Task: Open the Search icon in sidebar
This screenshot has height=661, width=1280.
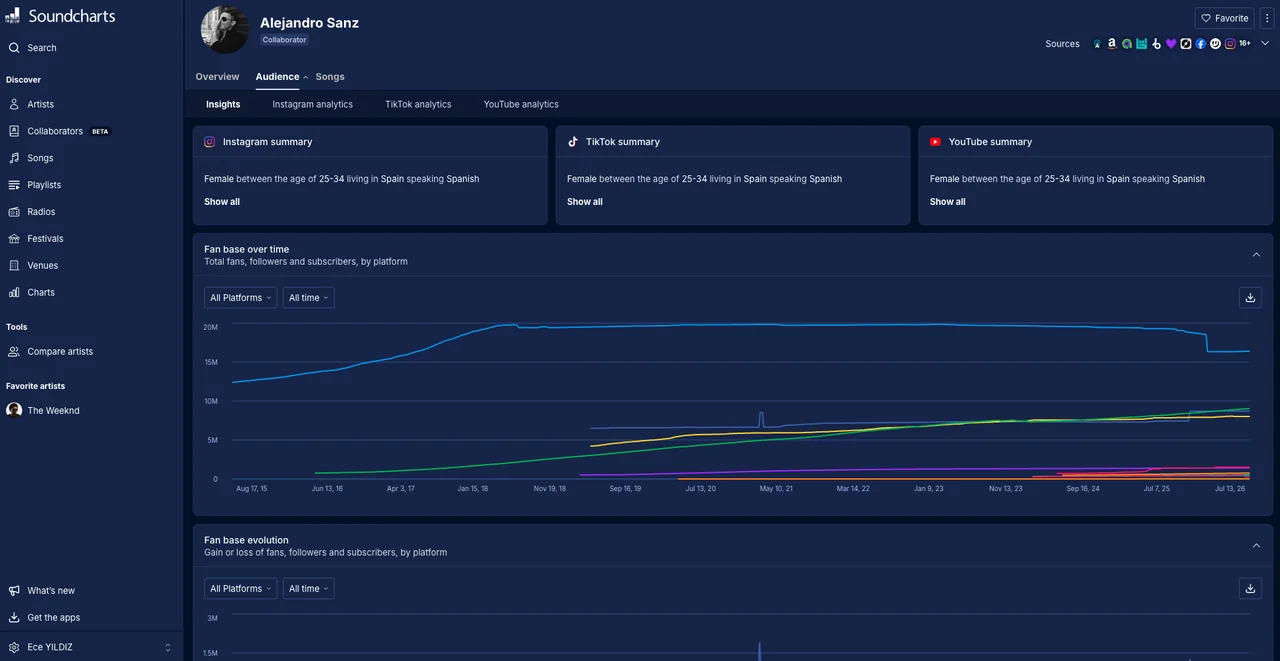Action: [14, 48]
